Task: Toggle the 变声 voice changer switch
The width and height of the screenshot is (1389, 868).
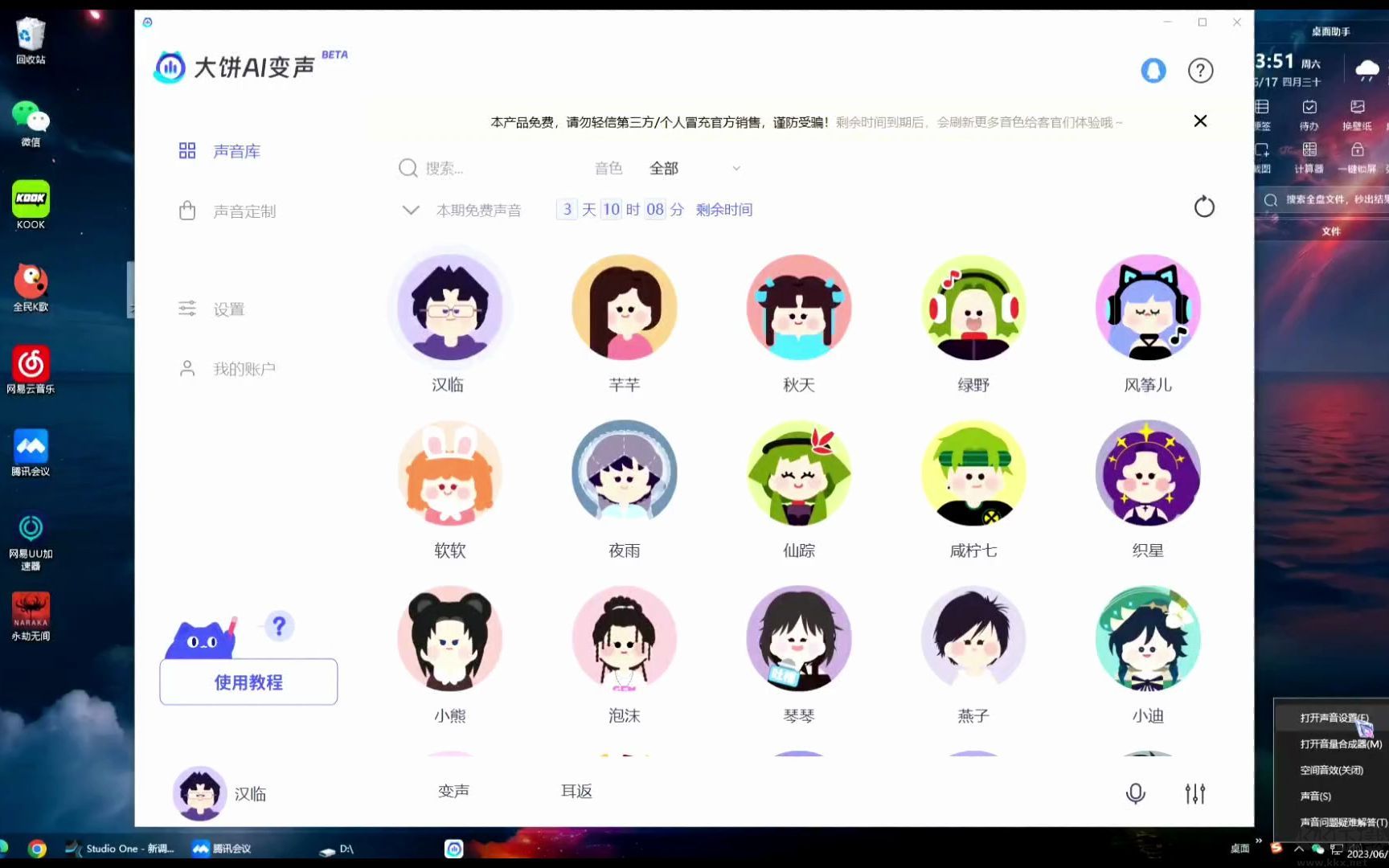Action: [454, 791]
